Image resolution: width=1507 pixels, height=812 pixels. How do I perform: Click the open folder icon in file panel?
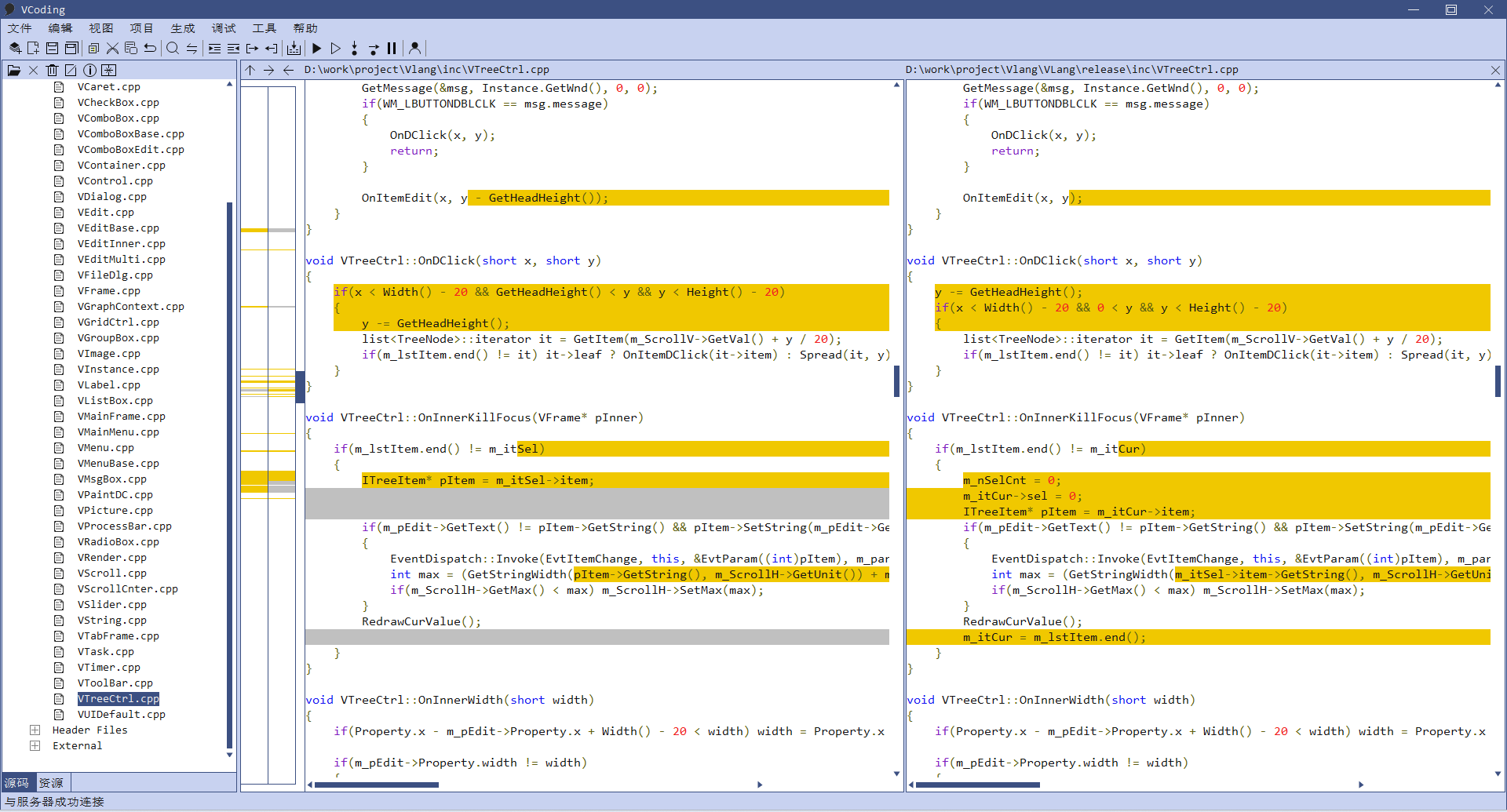14,70
